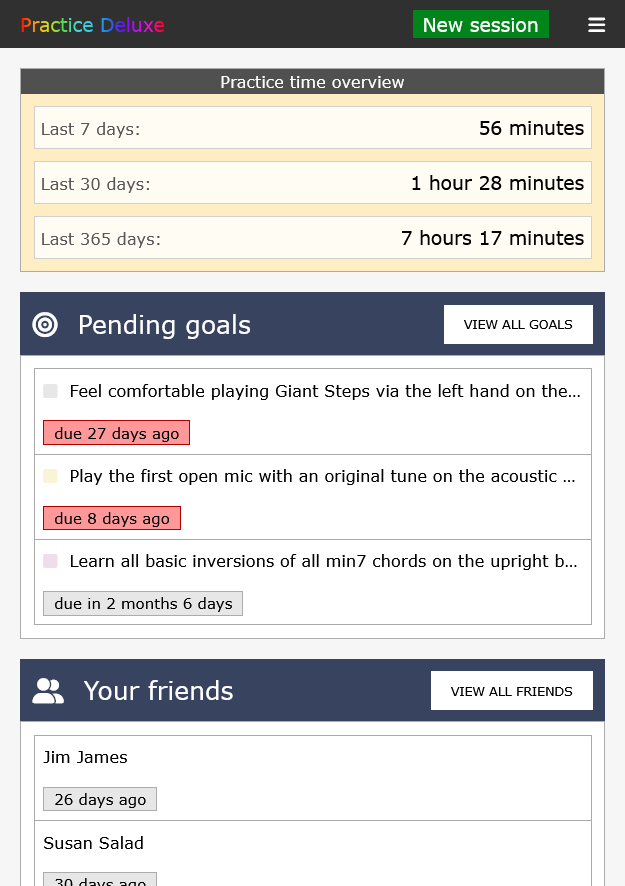Open friend Jim James
625x886 pixels.
pos(86,757)
